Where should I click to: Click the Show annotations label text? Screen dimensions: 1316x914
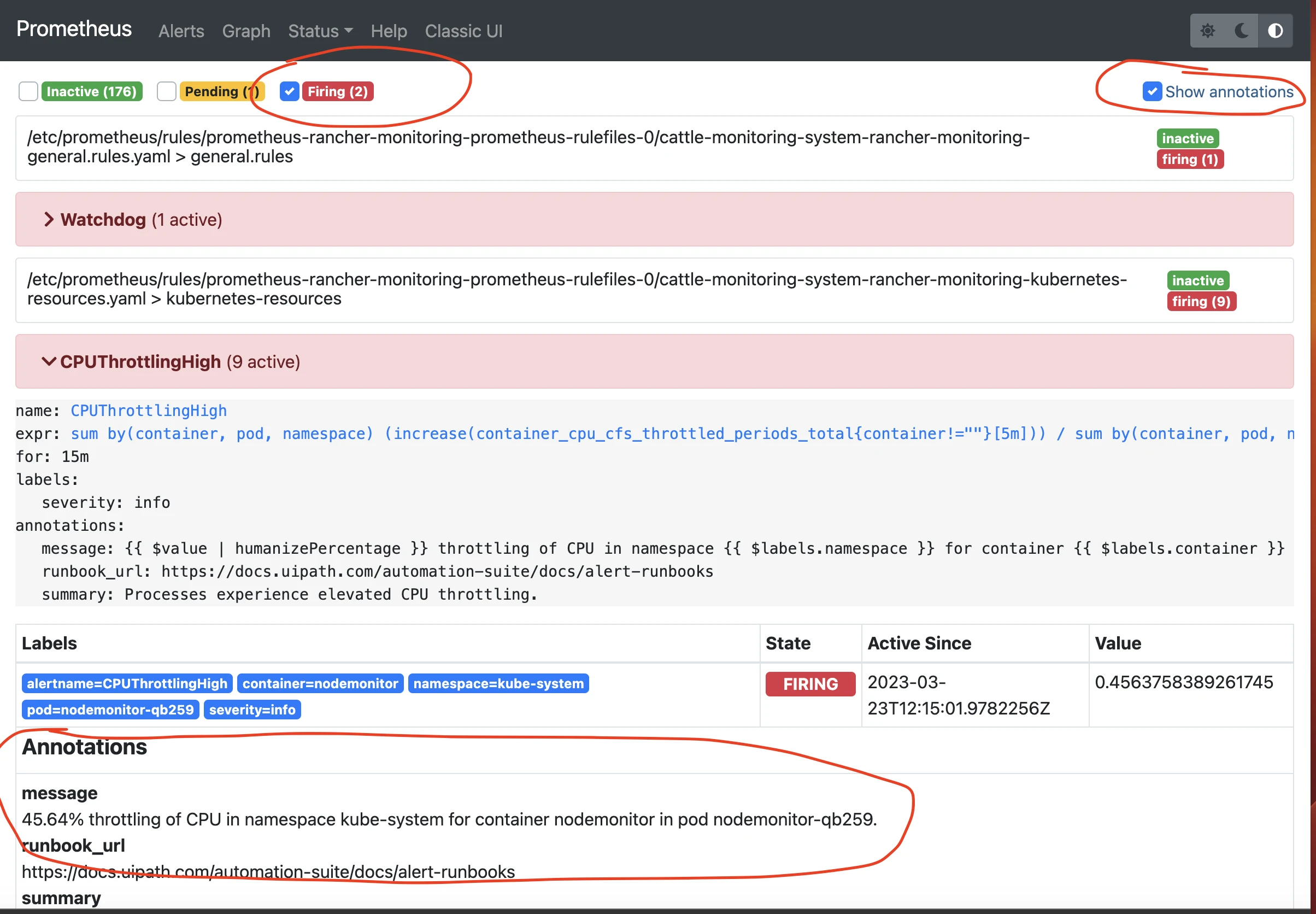(x=1229, y=92)
